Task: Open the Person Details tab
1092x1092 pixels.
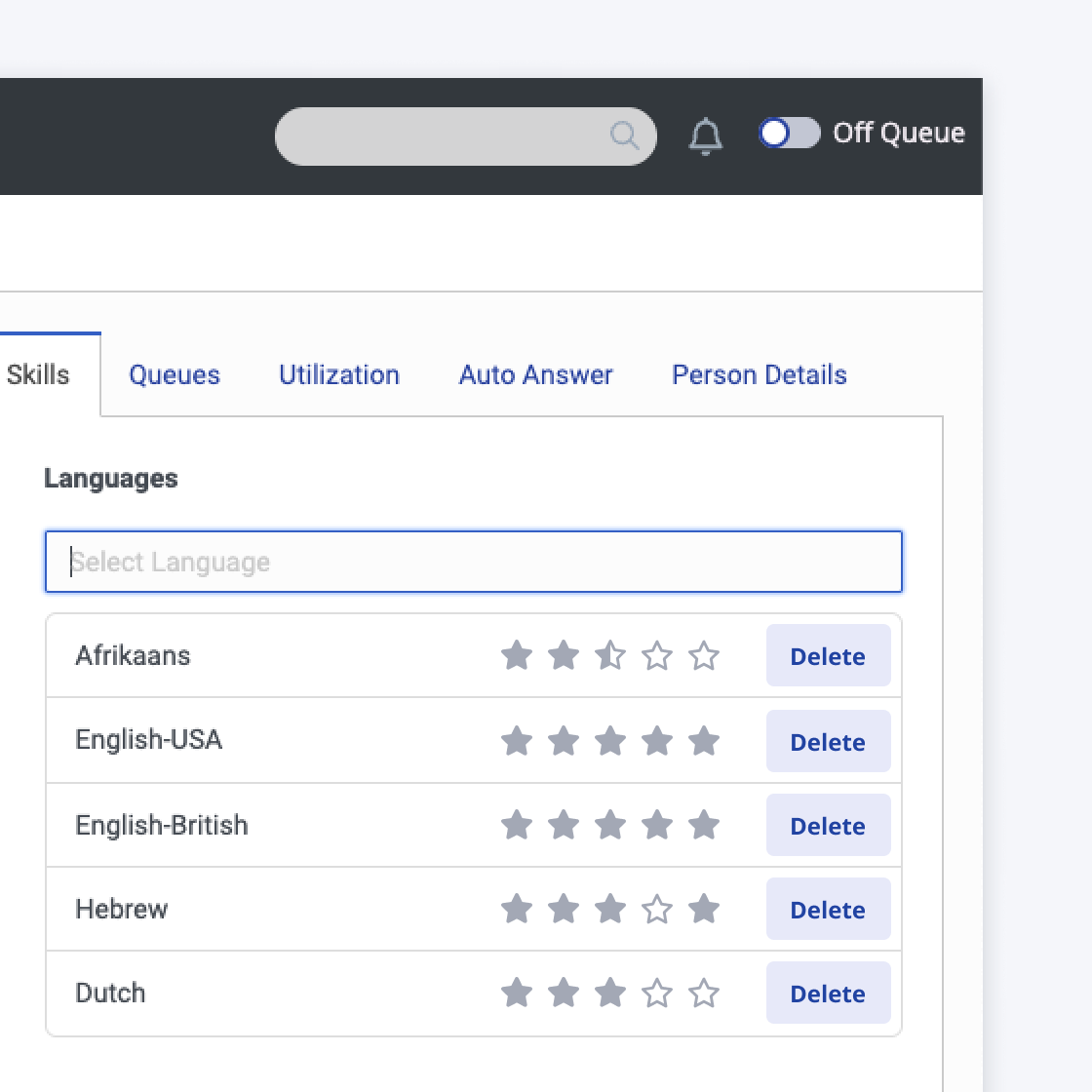Action: [x=759, y=375]
